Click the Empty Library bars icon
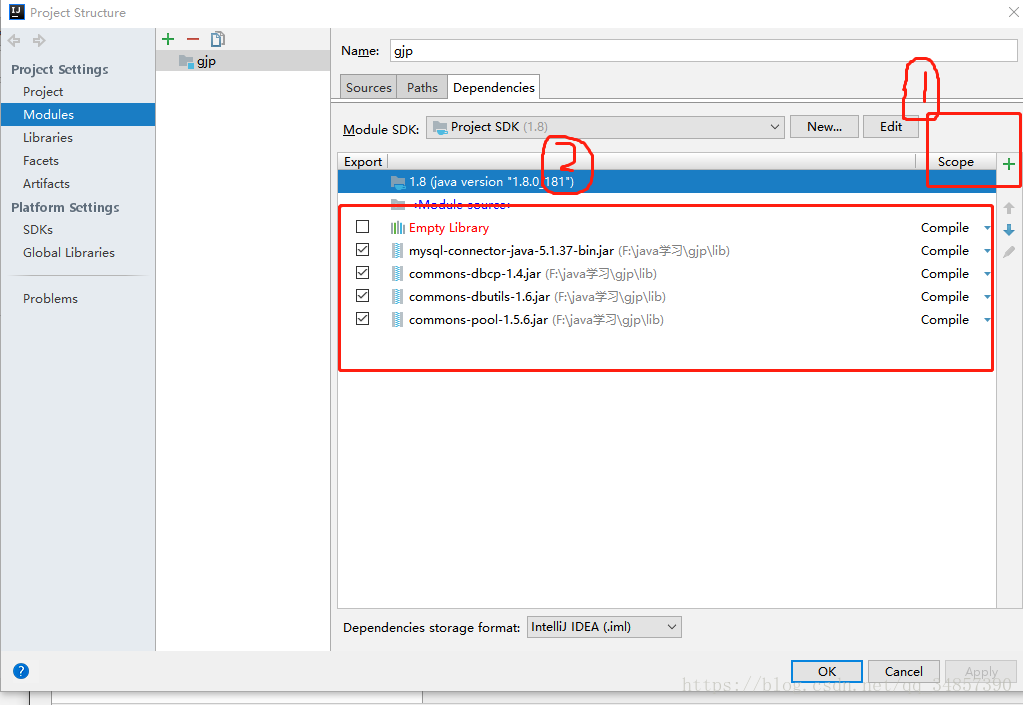 pos(397,228)
